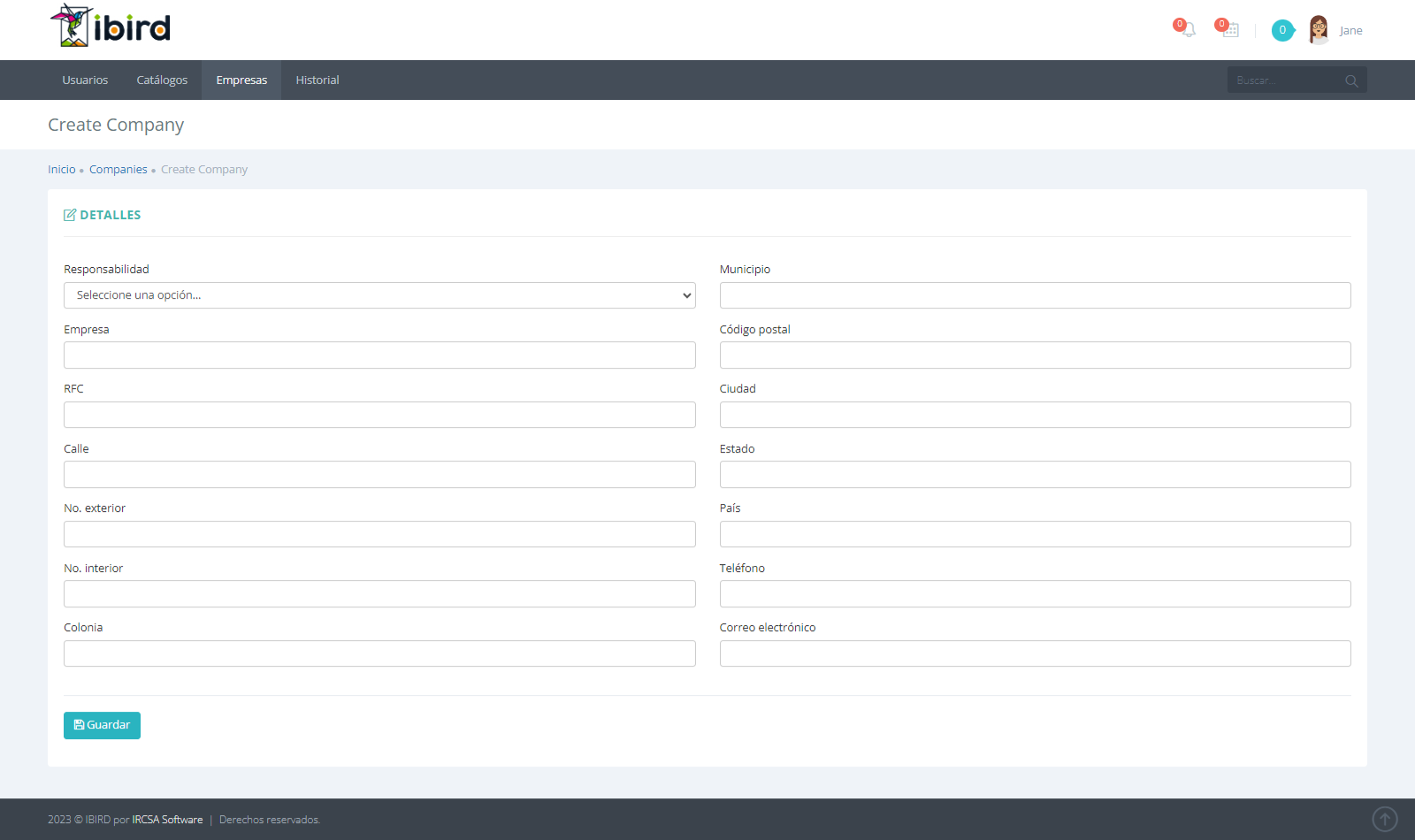Click the Colonia input field

point(379,653)
